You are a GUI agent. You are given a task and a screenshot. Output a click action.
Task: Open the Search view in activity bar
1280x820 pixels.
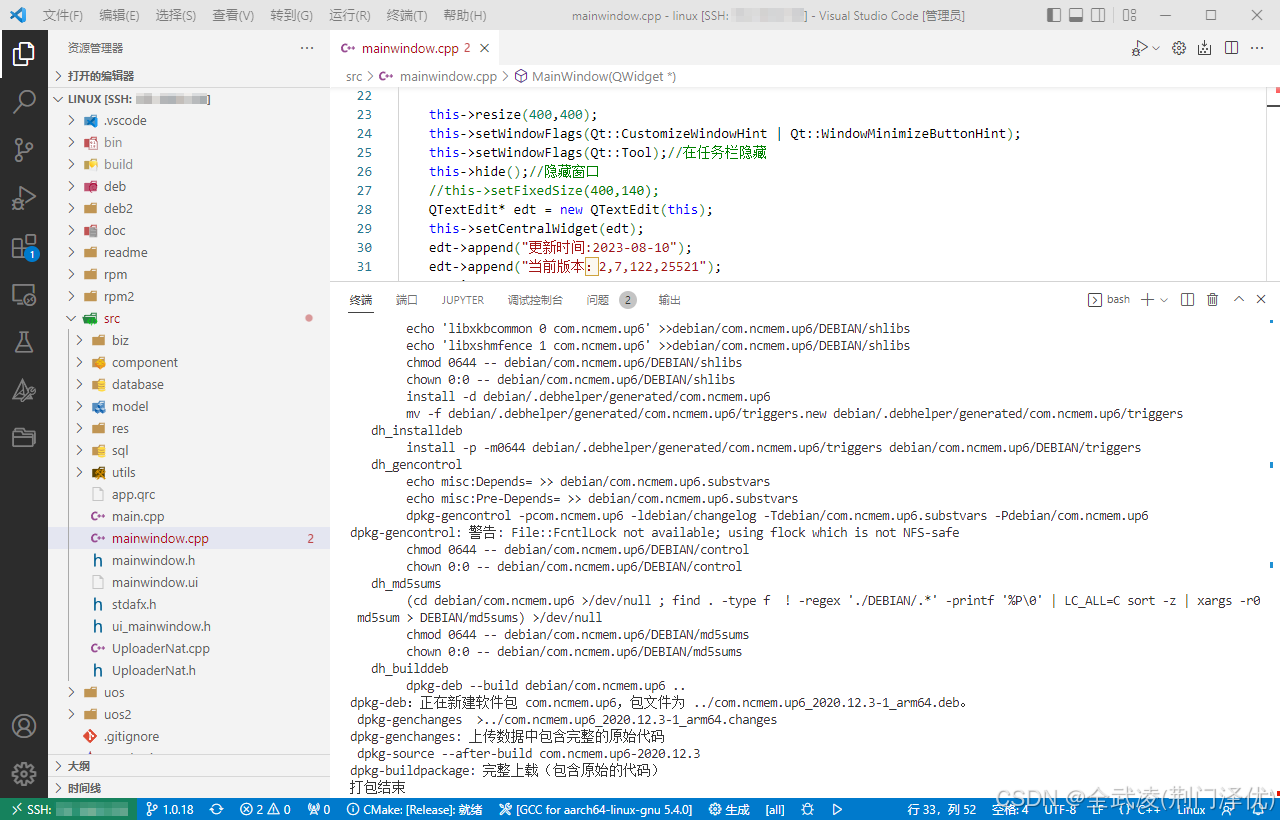(24, 102)
